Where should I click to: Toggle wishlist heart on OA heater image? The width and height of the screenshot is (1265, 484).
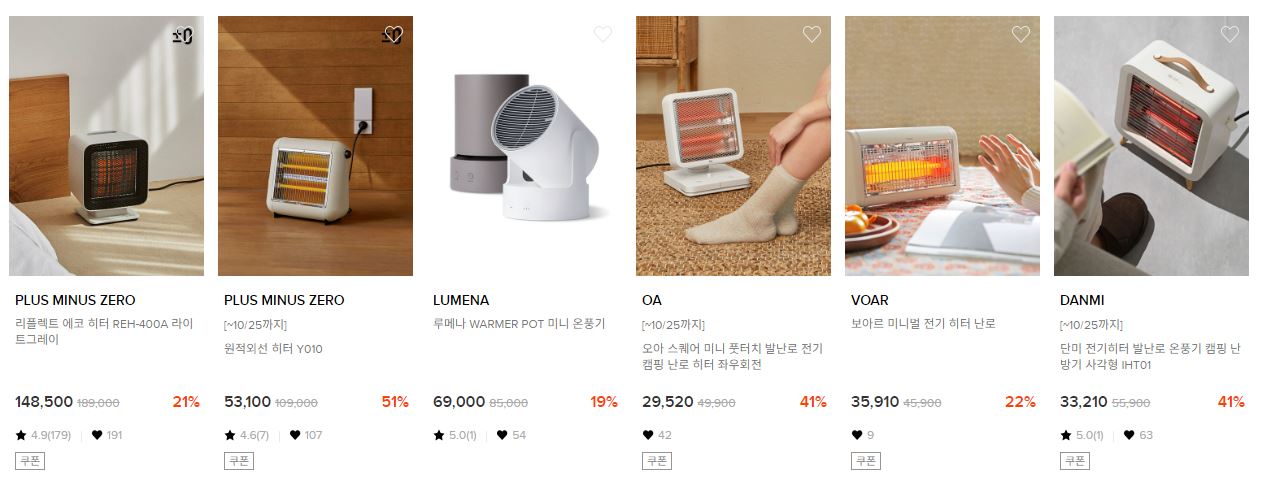coord(811,34)
